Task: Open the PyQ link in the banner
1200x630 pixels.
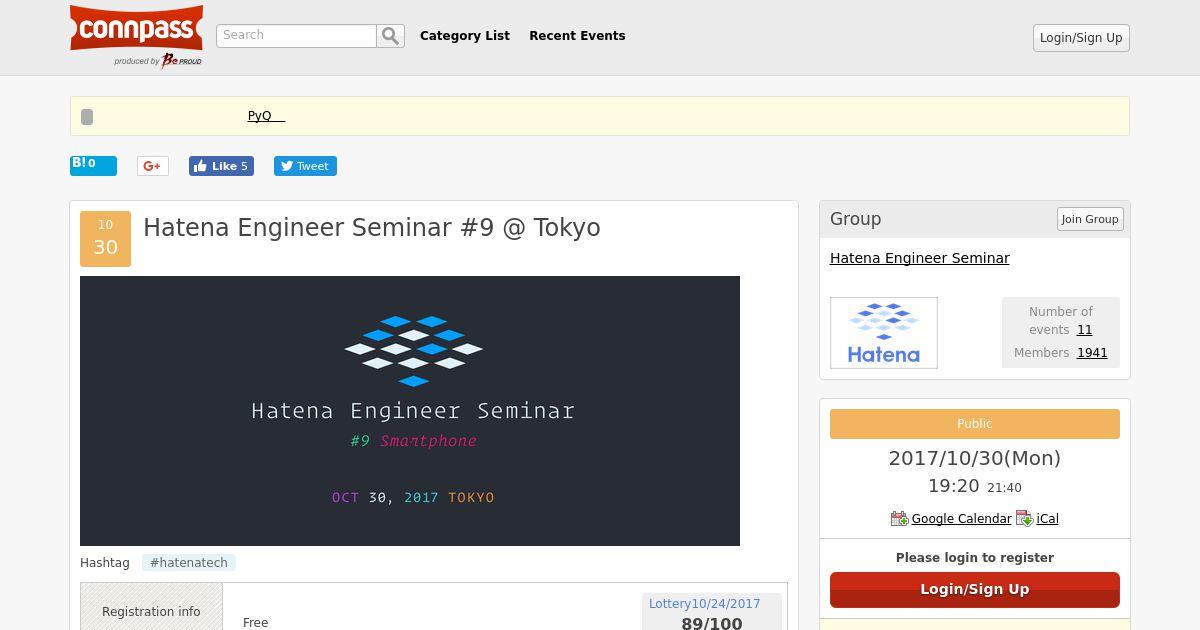Action: click(266, 116)
